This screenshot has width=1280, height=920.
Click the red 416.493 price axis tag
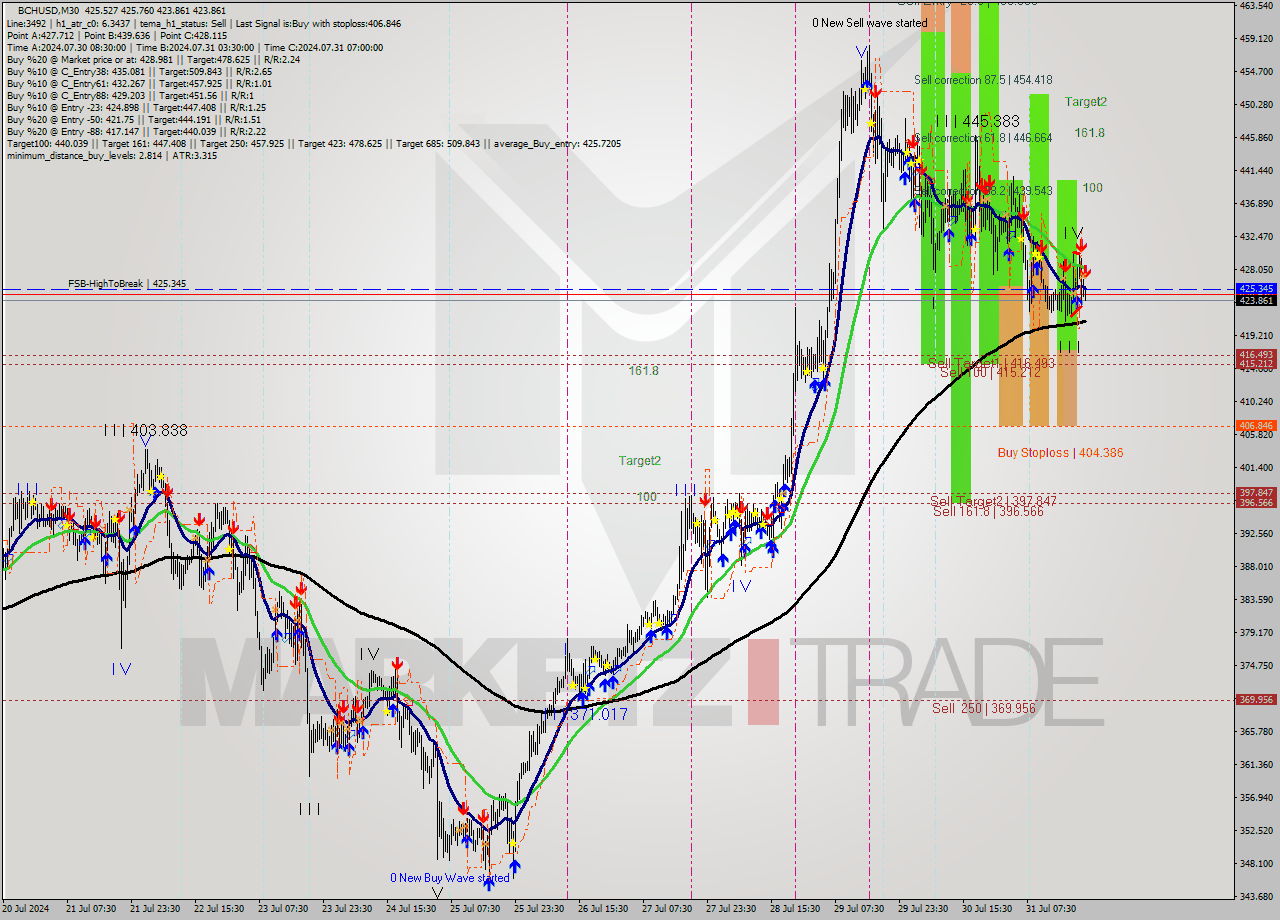coord(1255,355)
